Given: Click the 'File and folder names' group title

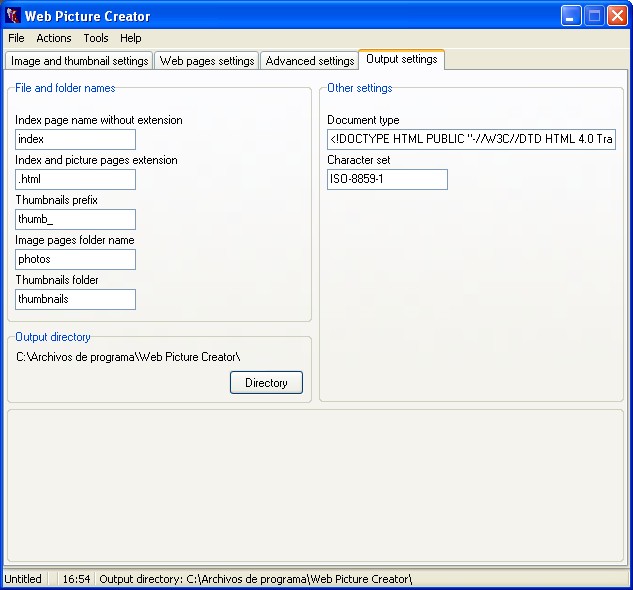Looking at the screenshot, I should point(65,88).
